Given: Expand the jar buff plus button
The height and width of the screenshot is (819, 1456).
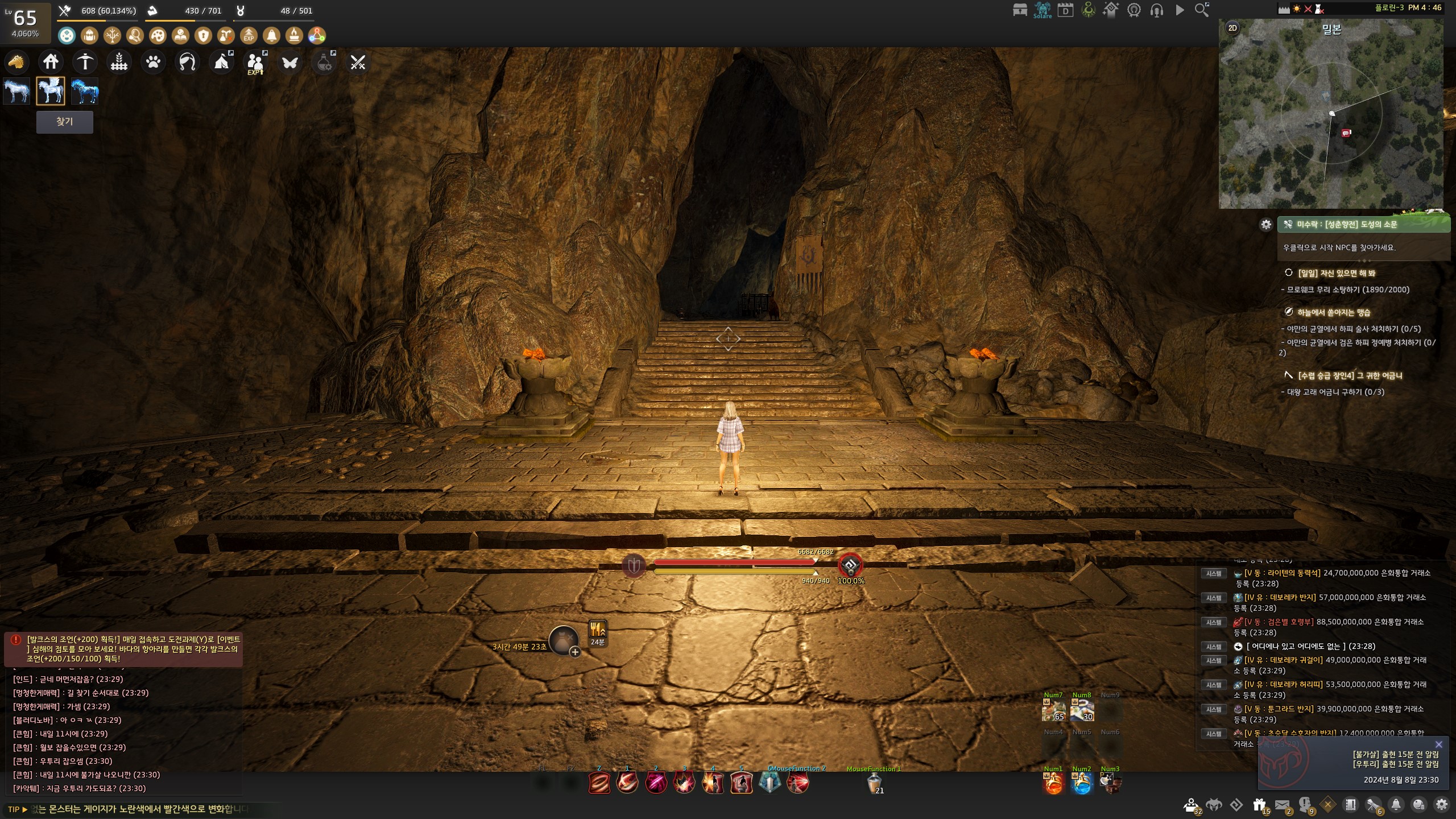Looking at the screenshot, I should 575,652.
